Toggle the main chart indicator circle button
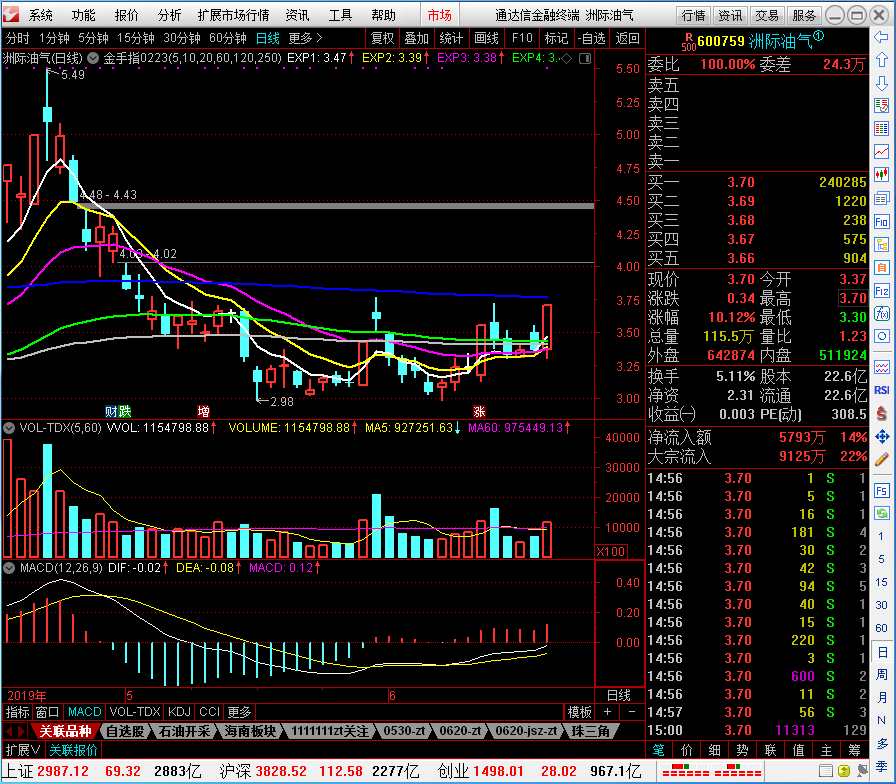This screenshot has height=784, width=896. point(93,58)
